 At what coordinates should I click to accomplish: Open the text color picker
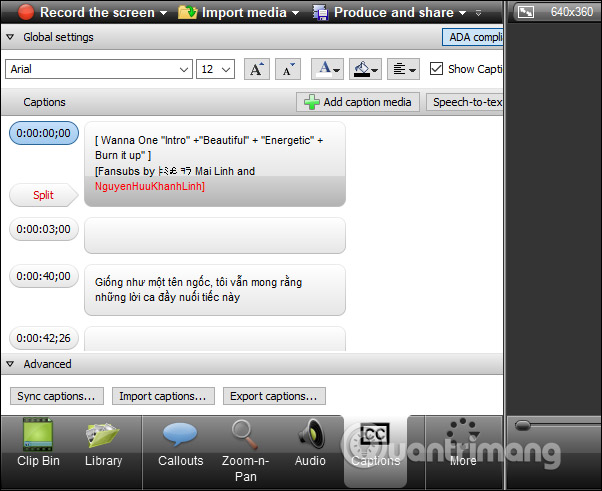(327, 69)
